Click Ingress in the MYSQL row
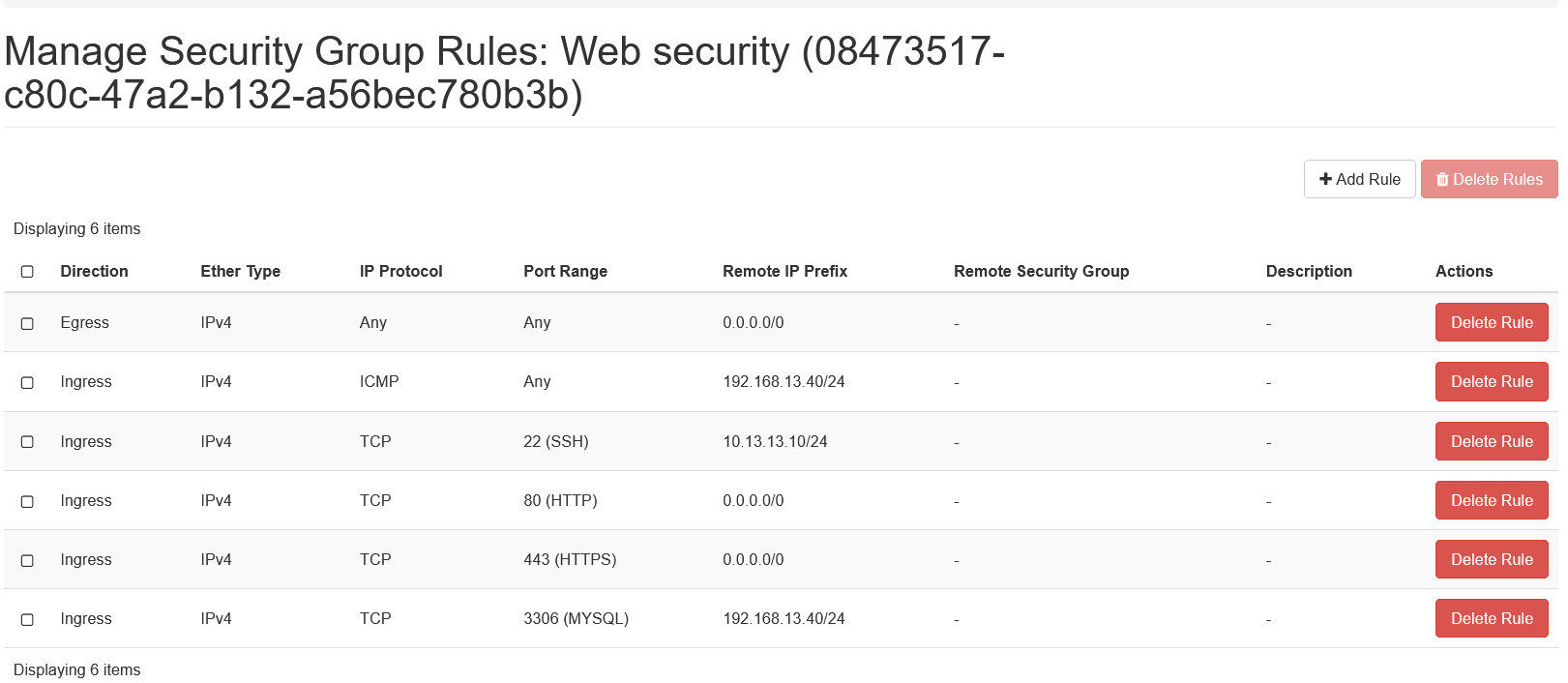 [86, 618]
